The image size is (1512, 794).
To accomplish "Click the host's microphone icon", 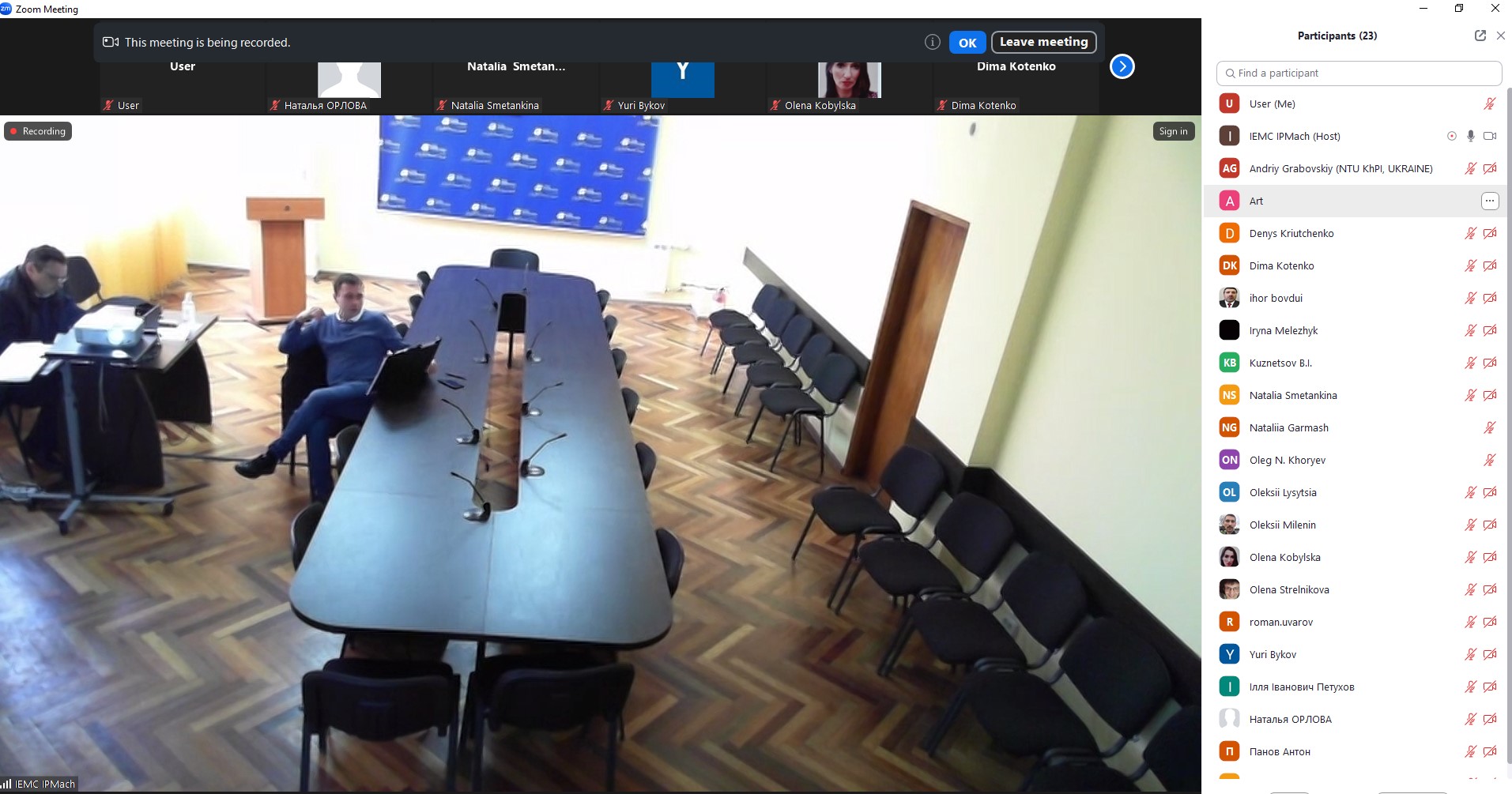I will [1470, 136].
